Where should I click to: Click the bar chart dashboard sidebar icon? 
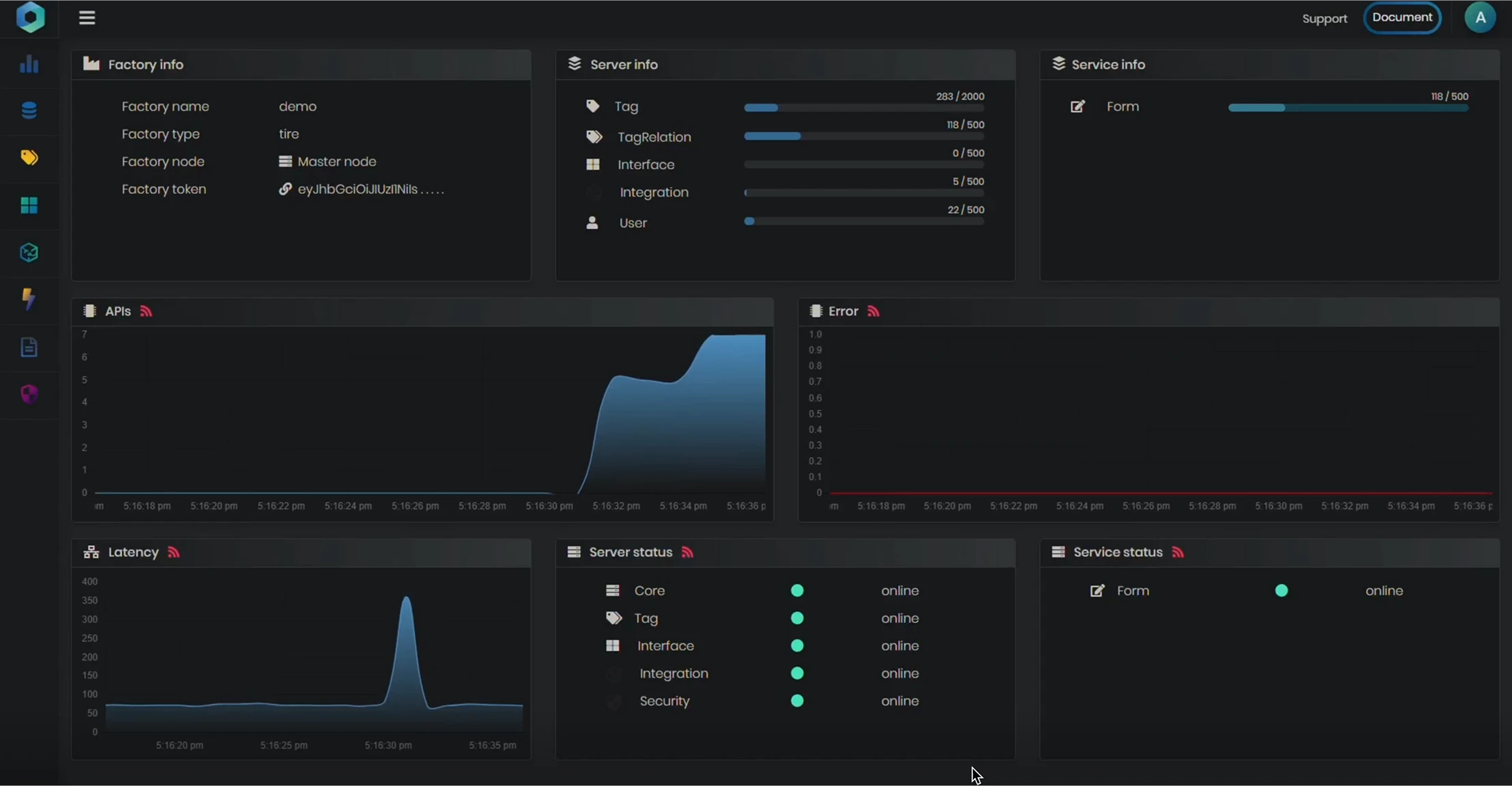click(29, 64)
